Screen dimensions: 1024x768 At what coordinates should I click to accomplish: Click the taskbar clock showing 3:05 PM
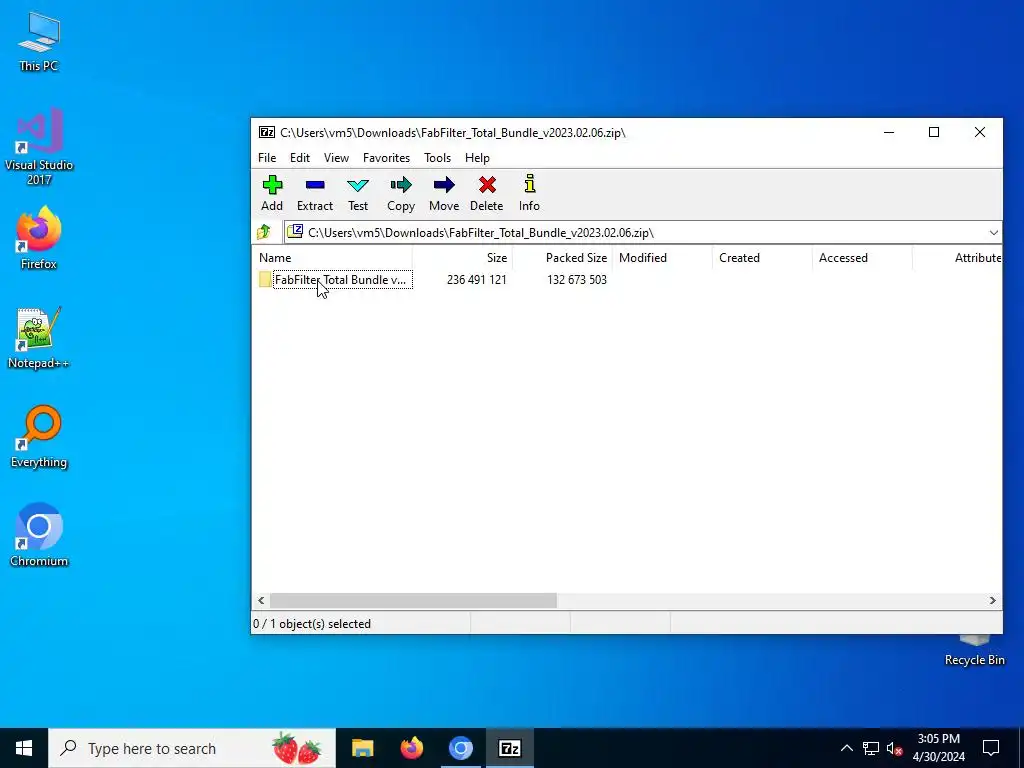coord(938,748)
